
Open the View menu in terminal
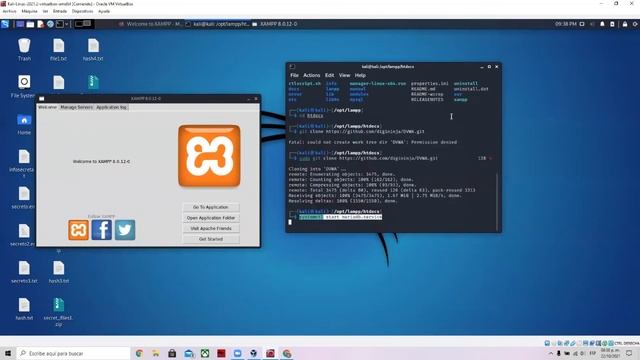[x=344, y=76]
